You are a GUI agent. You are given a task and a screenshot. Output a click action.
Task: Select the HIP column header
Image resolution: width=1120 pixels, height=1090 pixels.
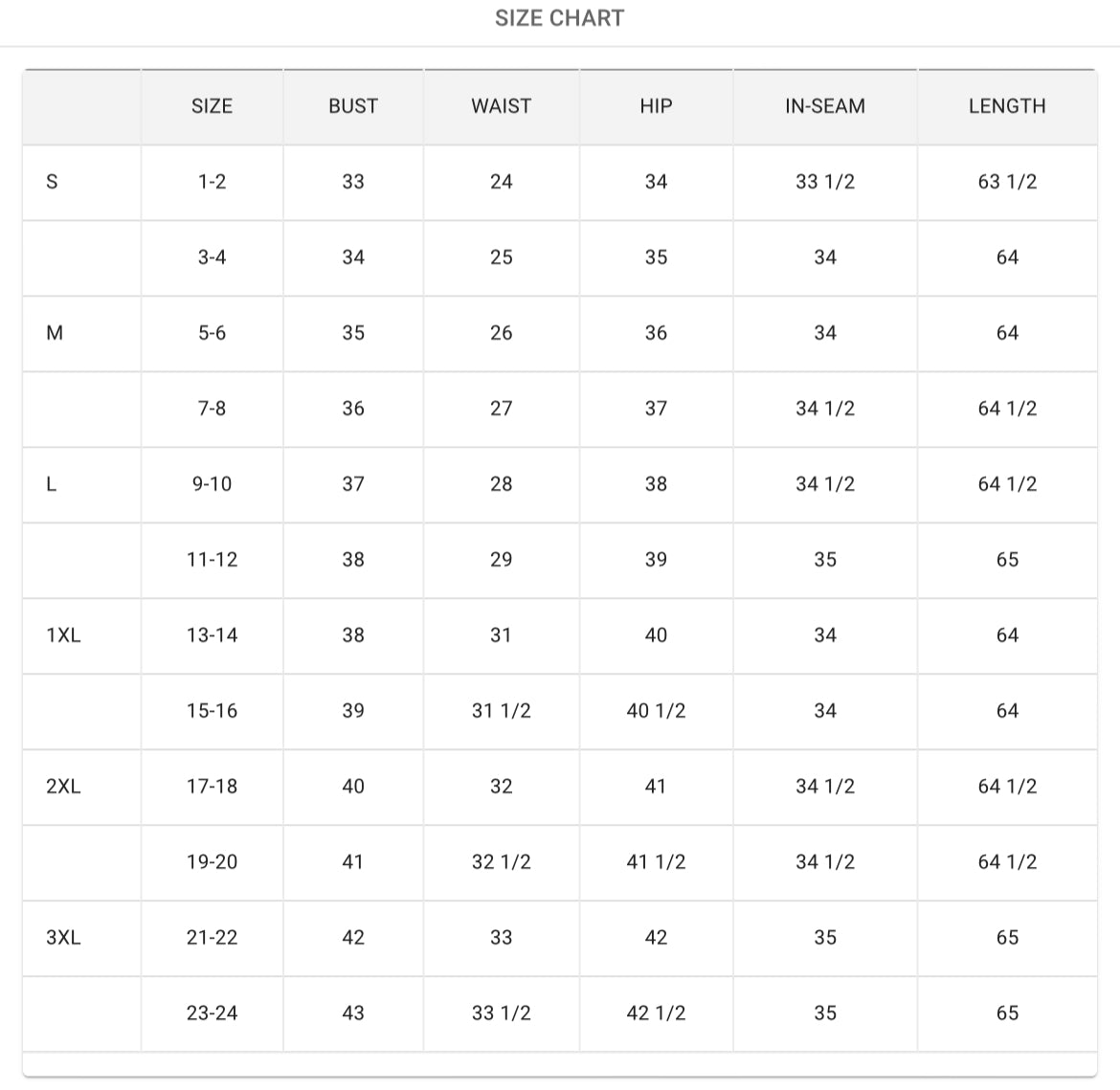pyautogui.click(x=656, y=106)
